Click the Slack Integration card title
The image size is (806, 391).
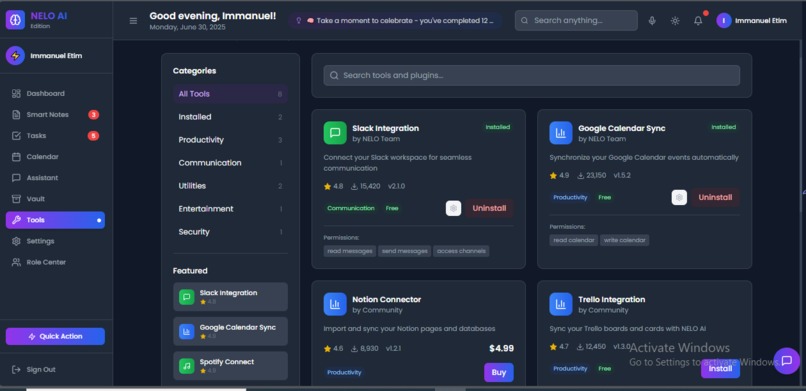(x=386, y=128)
